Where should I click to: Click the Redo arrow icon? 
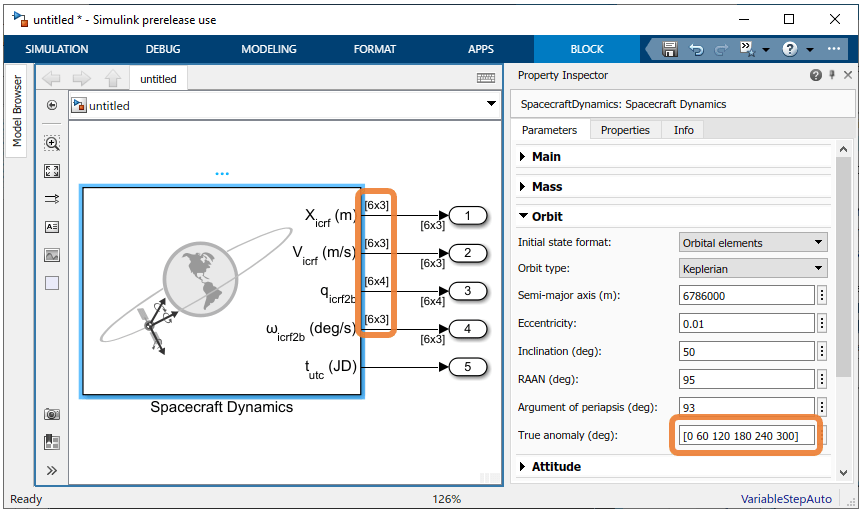tap(721, 50)
